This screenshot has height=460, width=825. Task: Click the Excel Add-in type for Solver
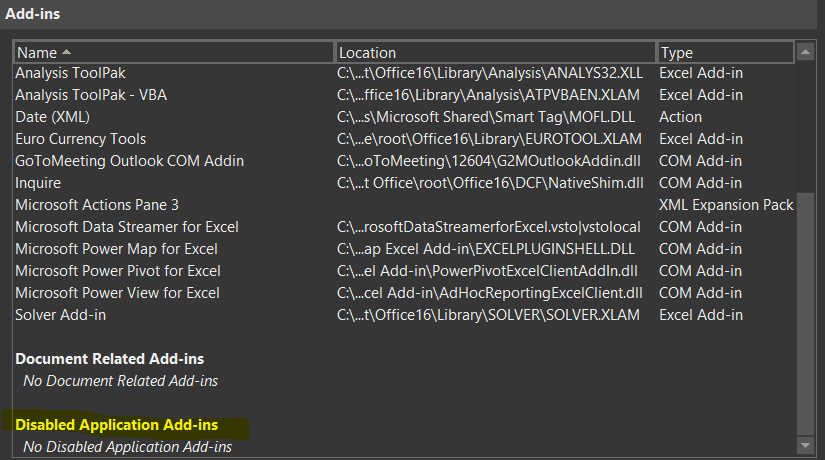click(701, 315)
